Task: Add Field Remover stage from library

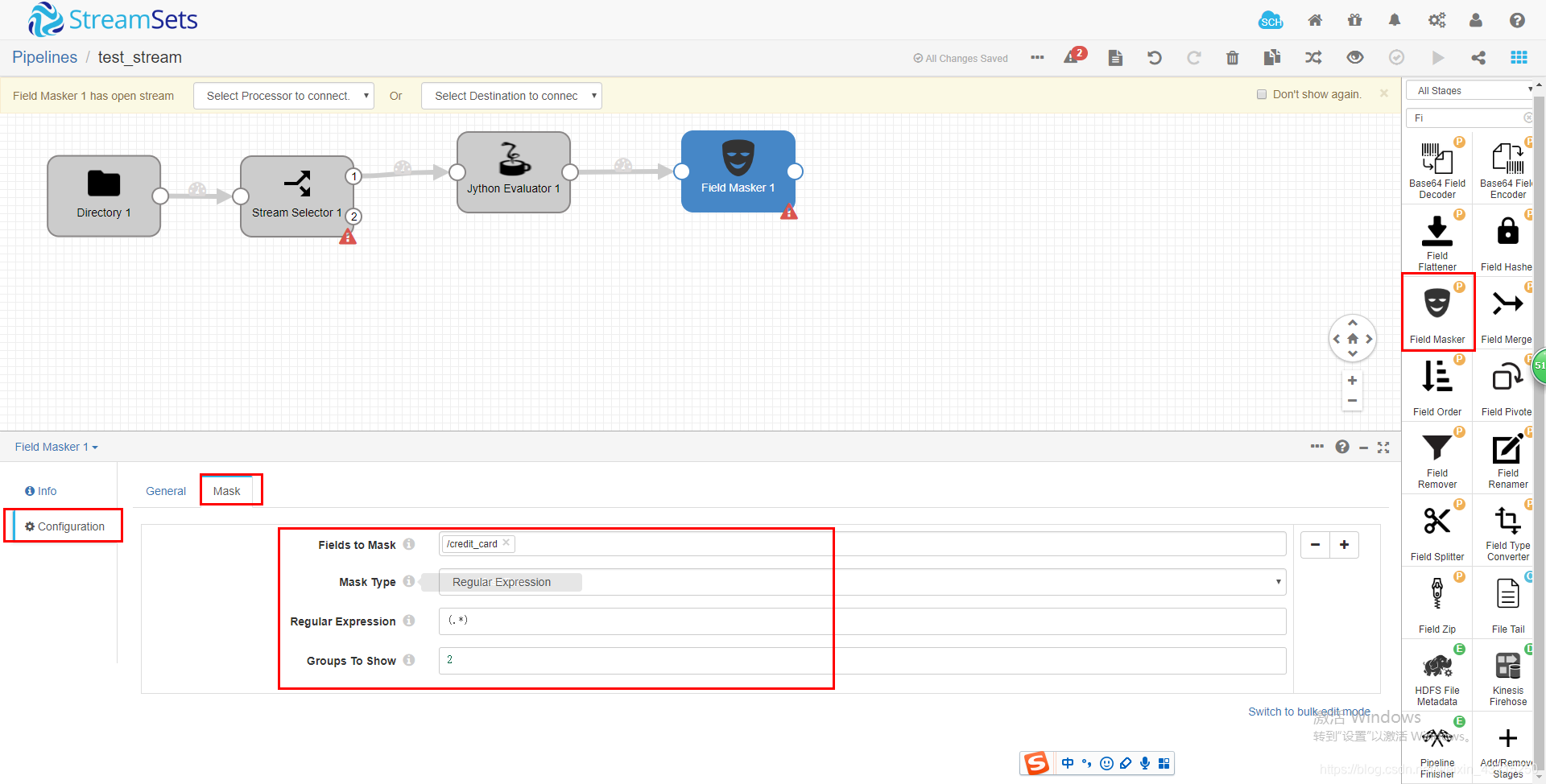Action: point(1437,459)
